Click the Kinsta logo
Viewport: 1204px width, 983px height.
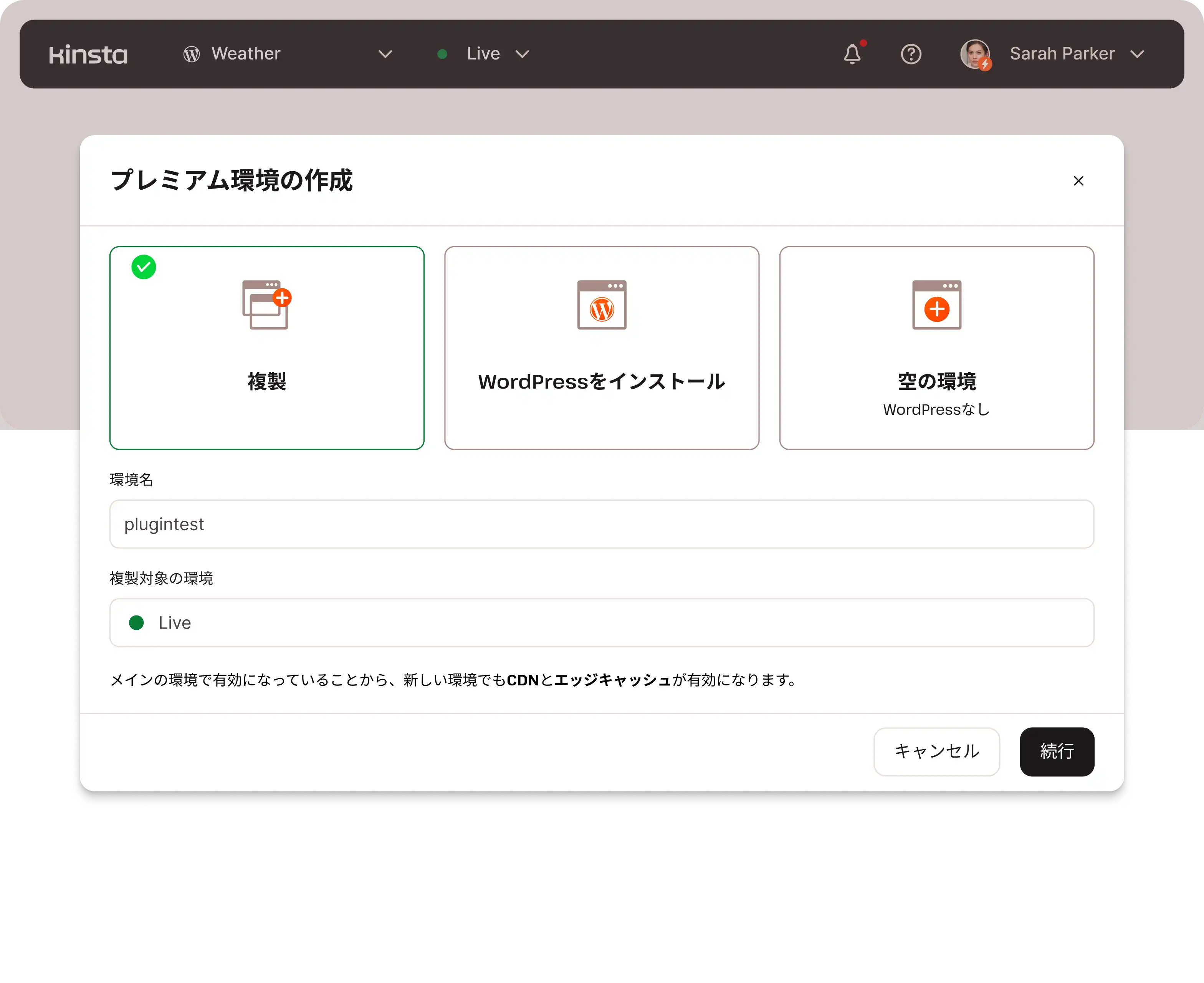(88, 55)
